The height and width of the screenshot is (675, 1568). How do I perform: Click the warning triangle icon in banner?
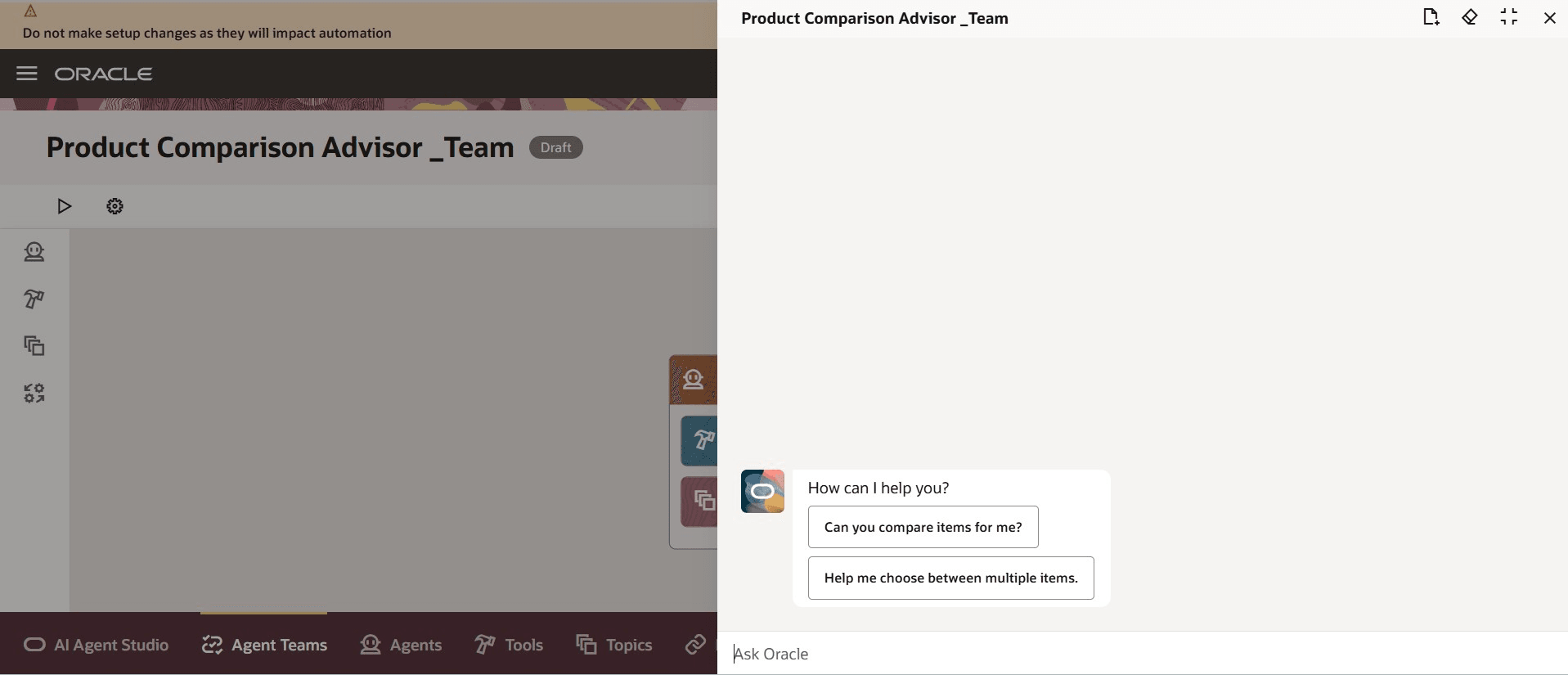30,11
